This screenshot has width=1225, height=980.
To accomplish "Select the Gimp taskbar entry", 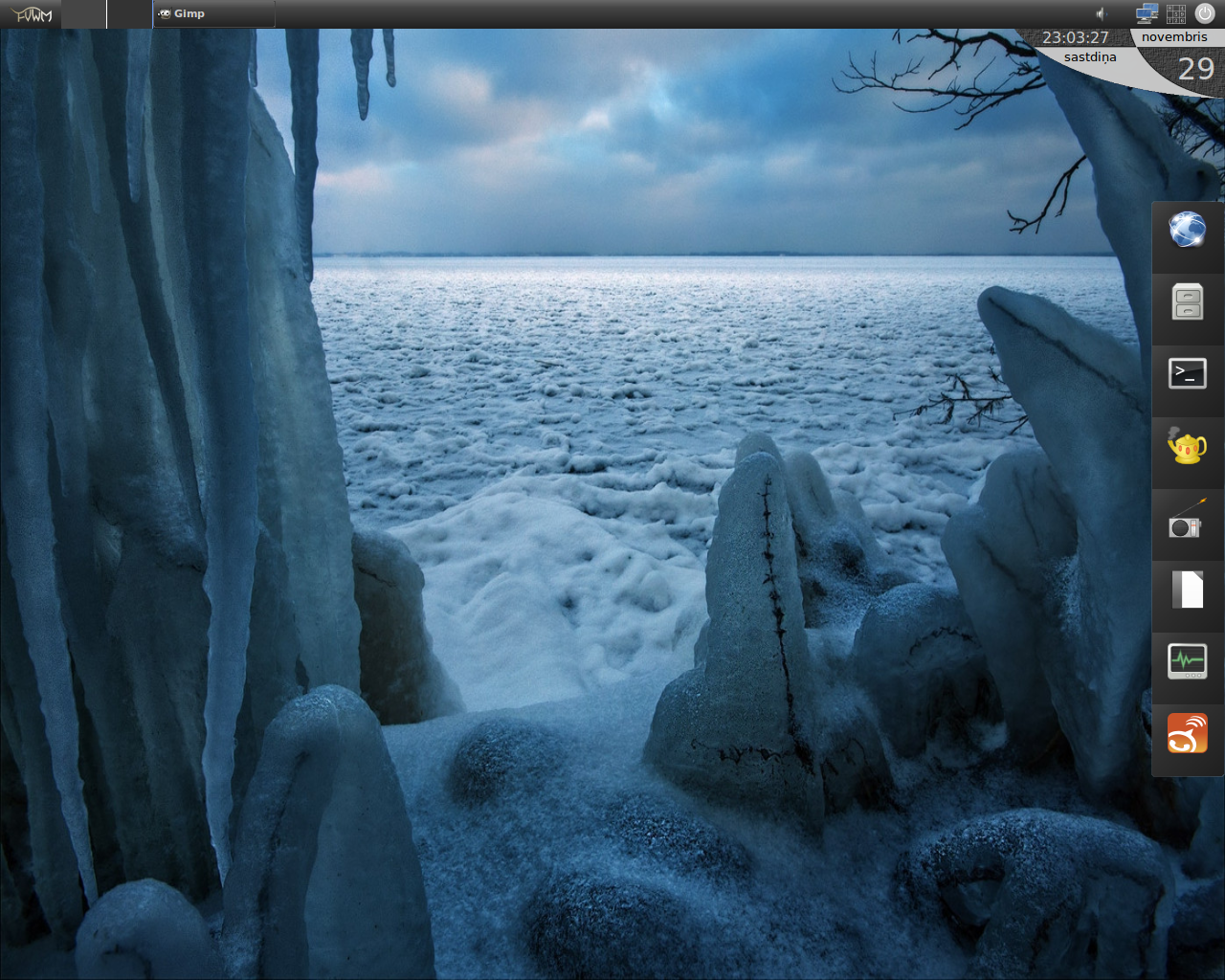I will click(x=213, y=13).
